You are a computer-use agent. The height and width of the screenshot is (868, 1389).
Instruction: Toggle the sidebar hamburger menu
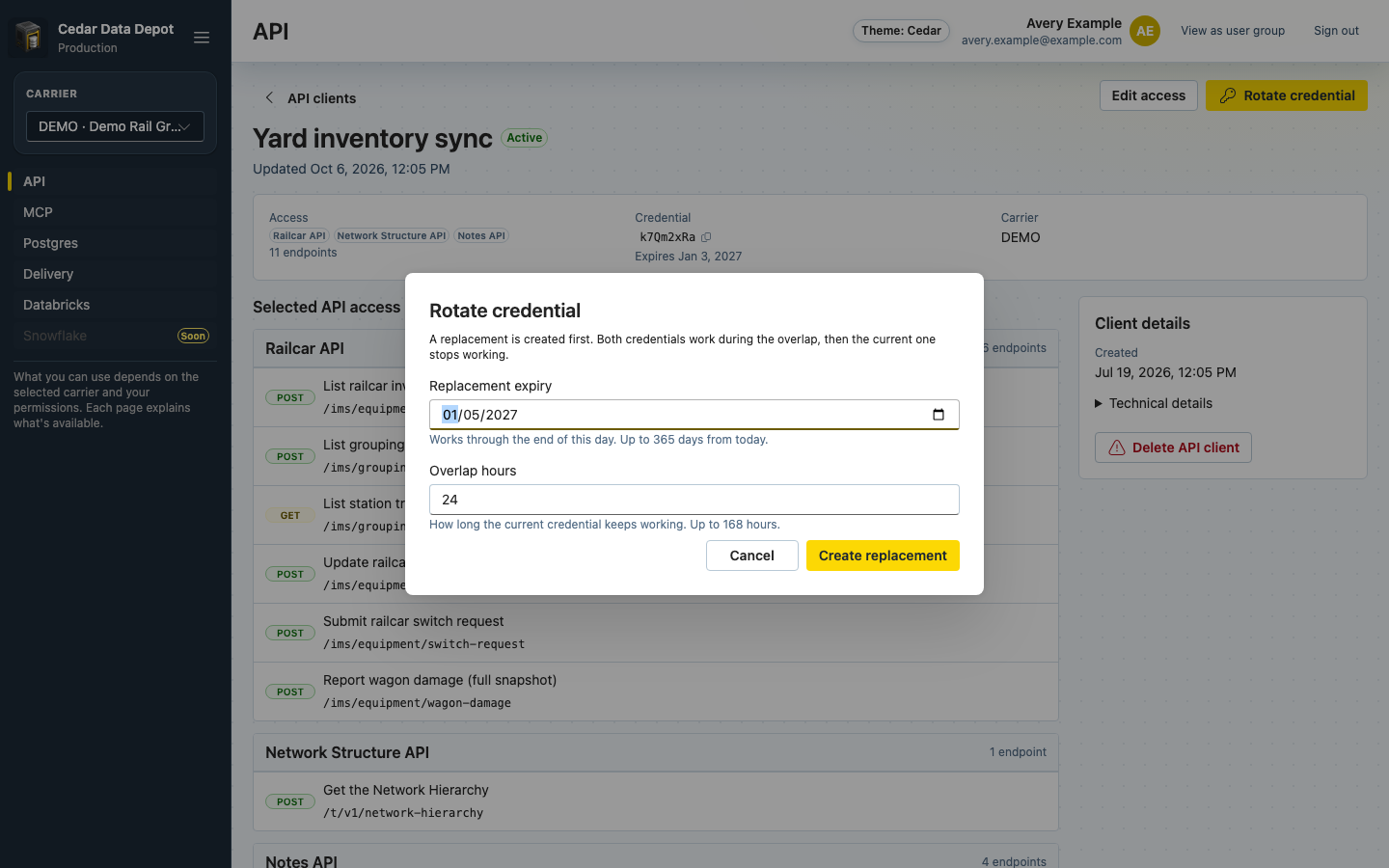point(202,38)
